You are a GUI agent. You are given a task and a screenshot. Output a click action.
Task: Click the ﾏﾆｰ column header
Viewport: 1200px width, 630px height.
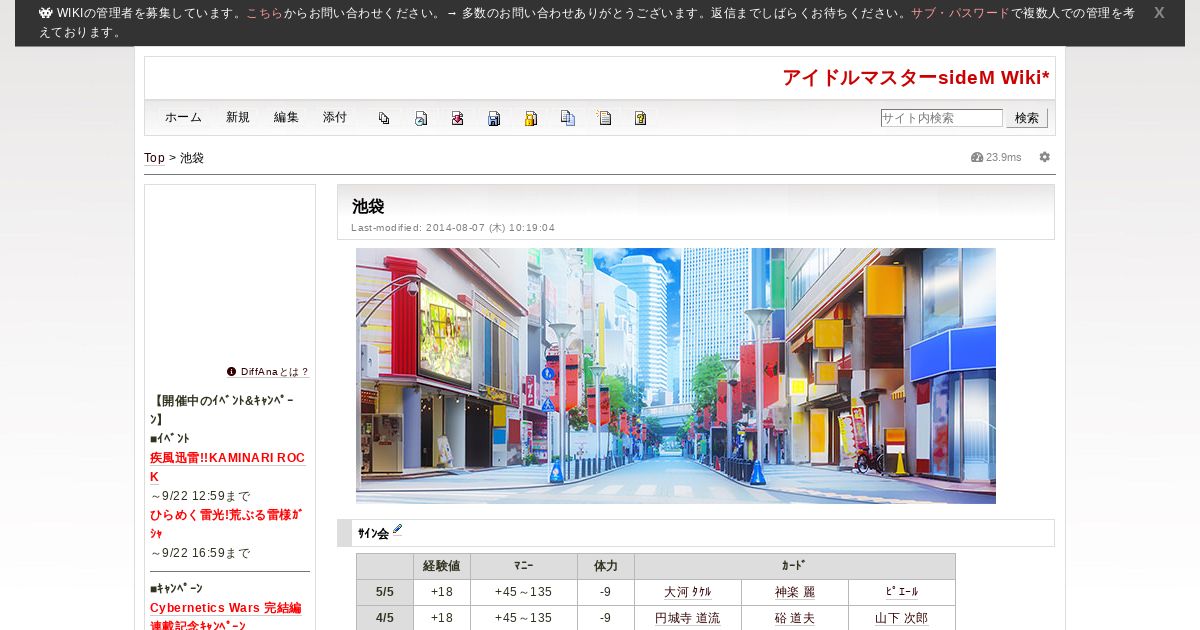click(x=524, y=566)
